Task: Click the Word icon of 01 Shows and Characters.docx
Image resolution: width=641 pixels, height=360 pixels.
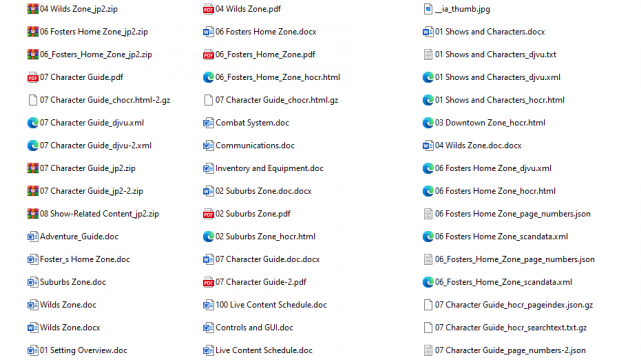Action: pos(428,32)
